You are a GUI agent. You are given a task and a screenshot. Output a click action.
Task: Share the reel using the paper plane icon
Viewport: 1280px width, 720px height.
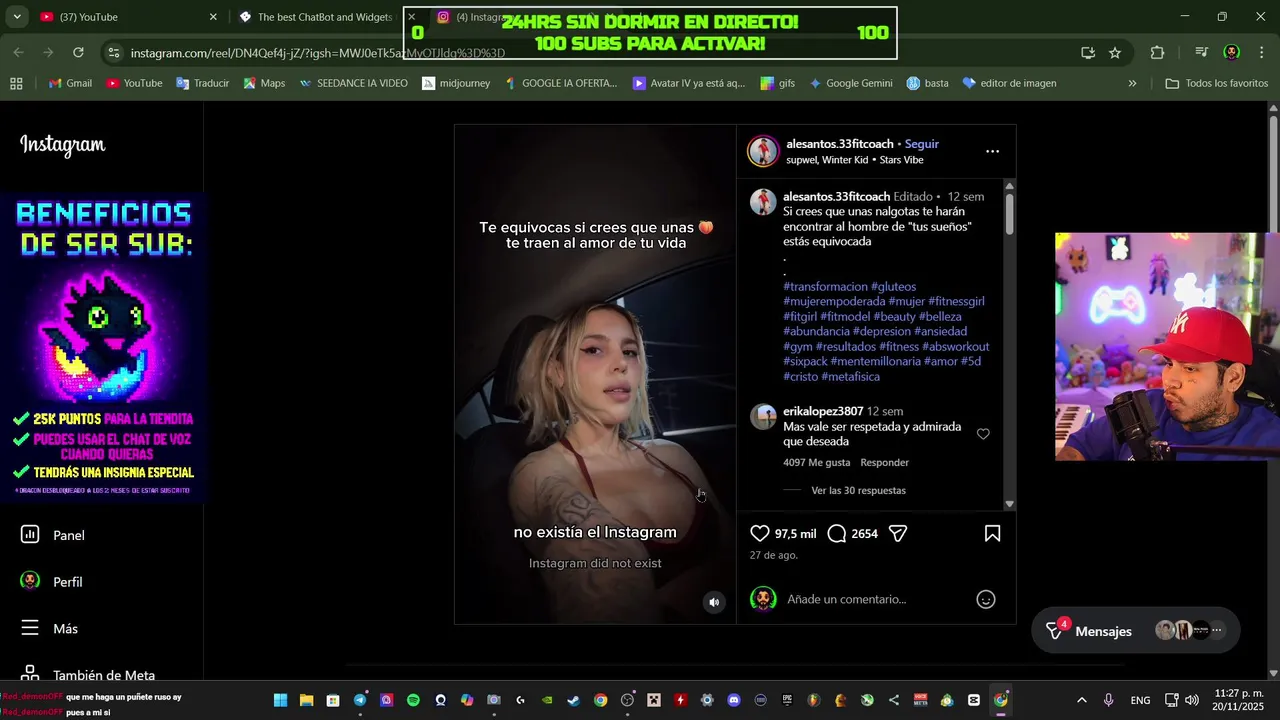coord(898,534)
